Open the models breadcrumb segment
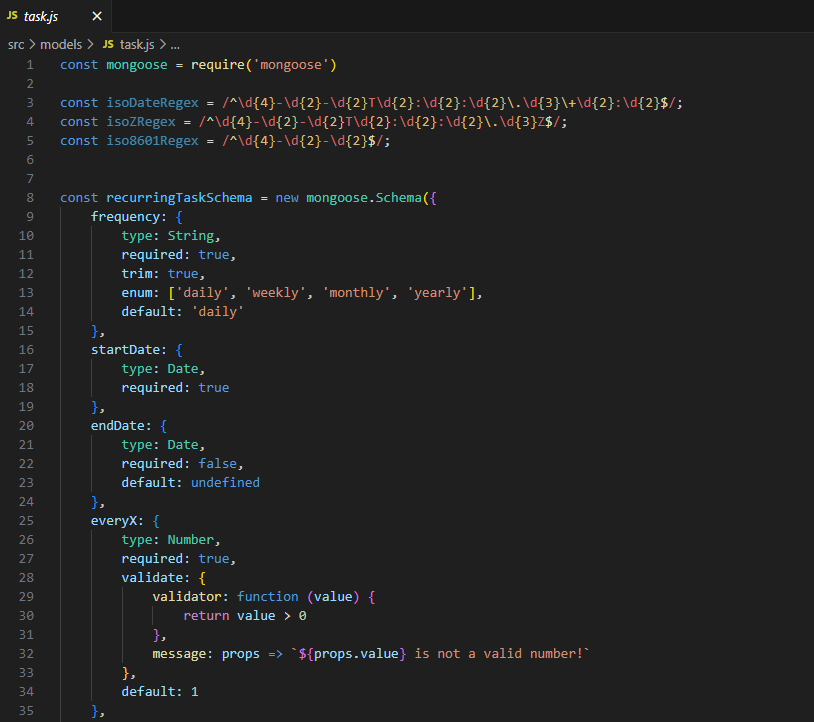This screenshot has width=814, height=722. [x=60, y=44]
